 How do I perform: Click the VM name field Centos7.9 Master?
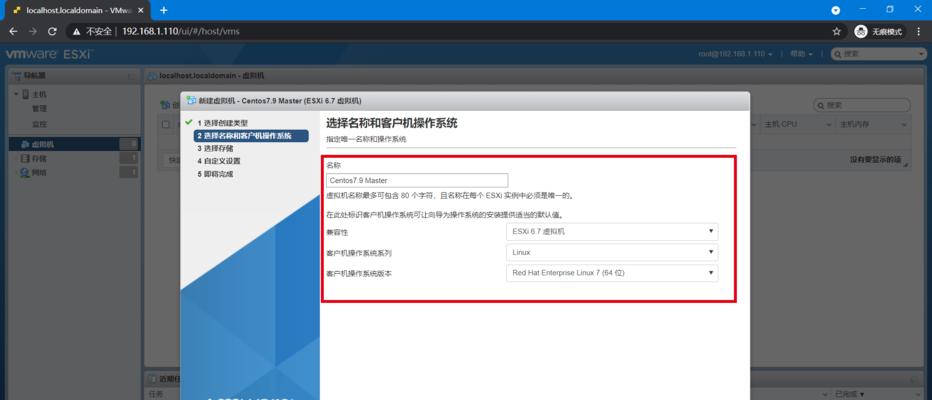(417, 180)
